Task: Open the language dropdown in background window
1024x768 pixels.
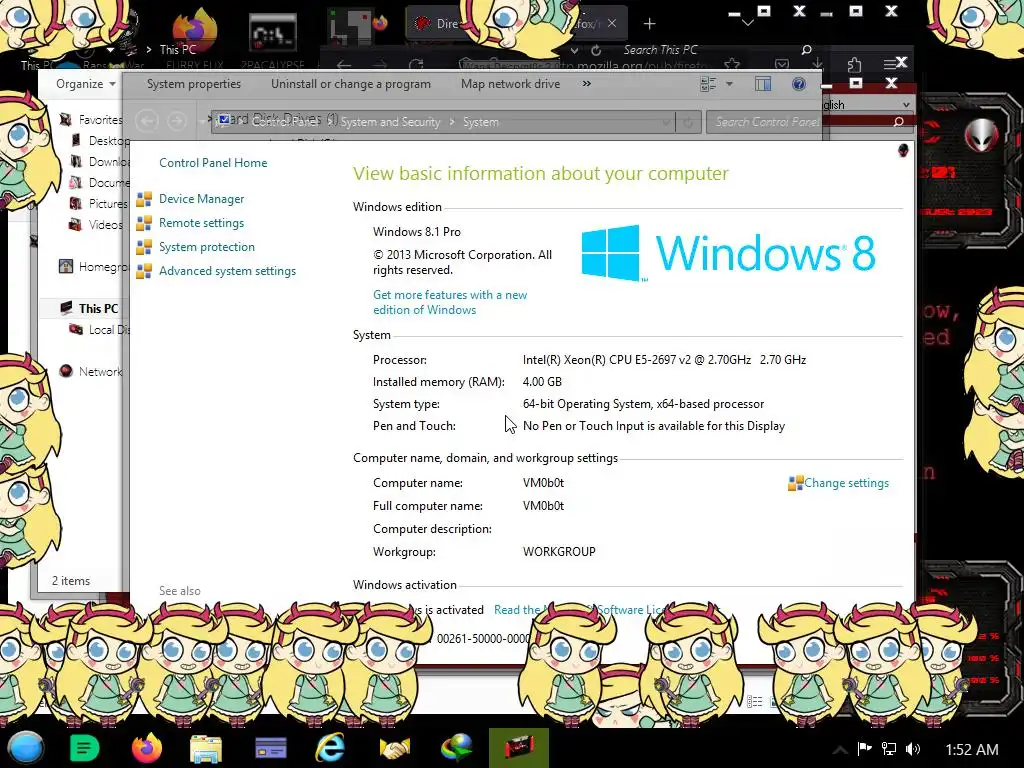Action: coord(906,104)
